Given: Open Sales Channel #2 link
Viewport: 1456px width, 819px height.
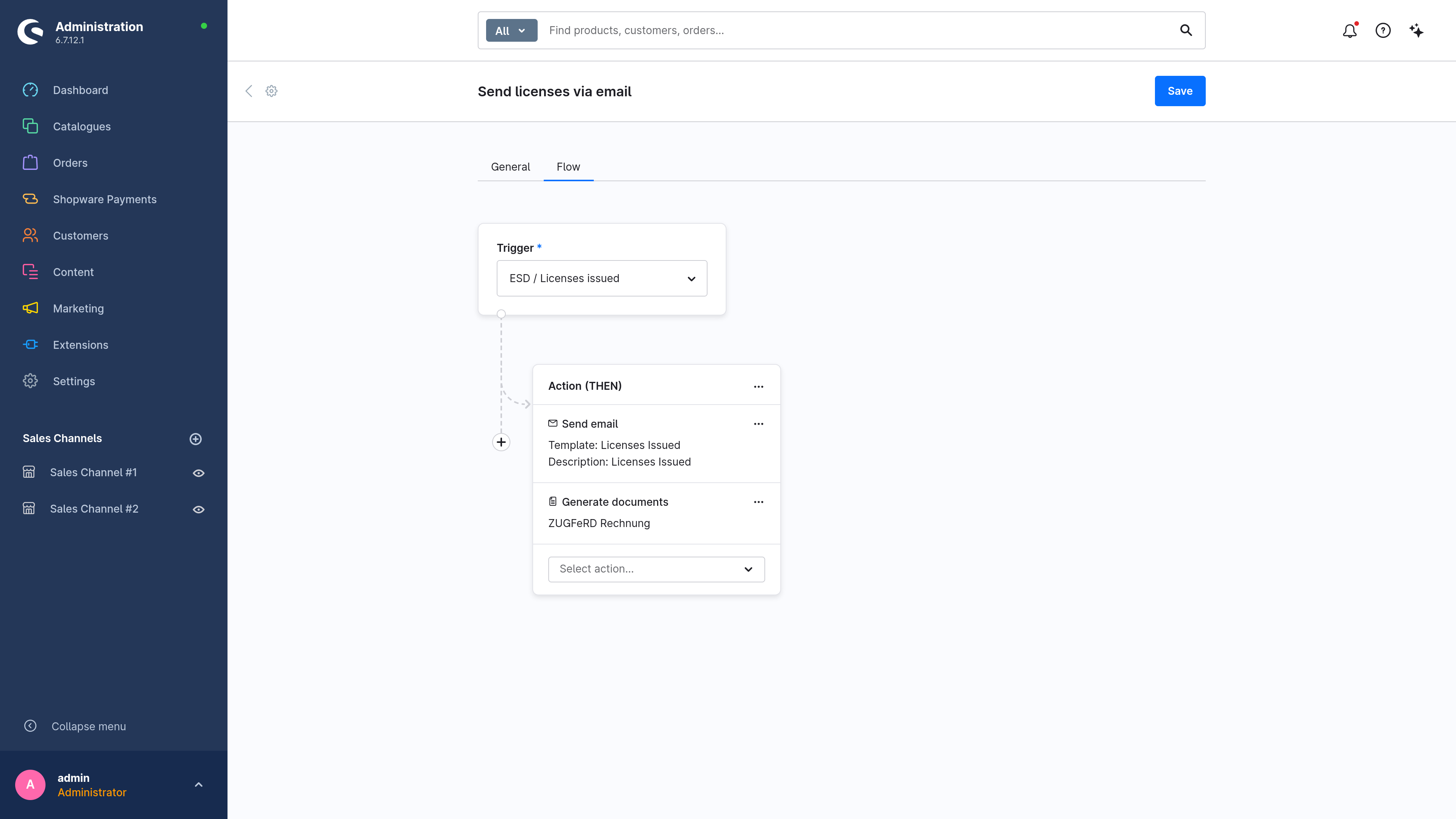Looking at the screenshot, I should pyautogui.click(x=94, y=509).
